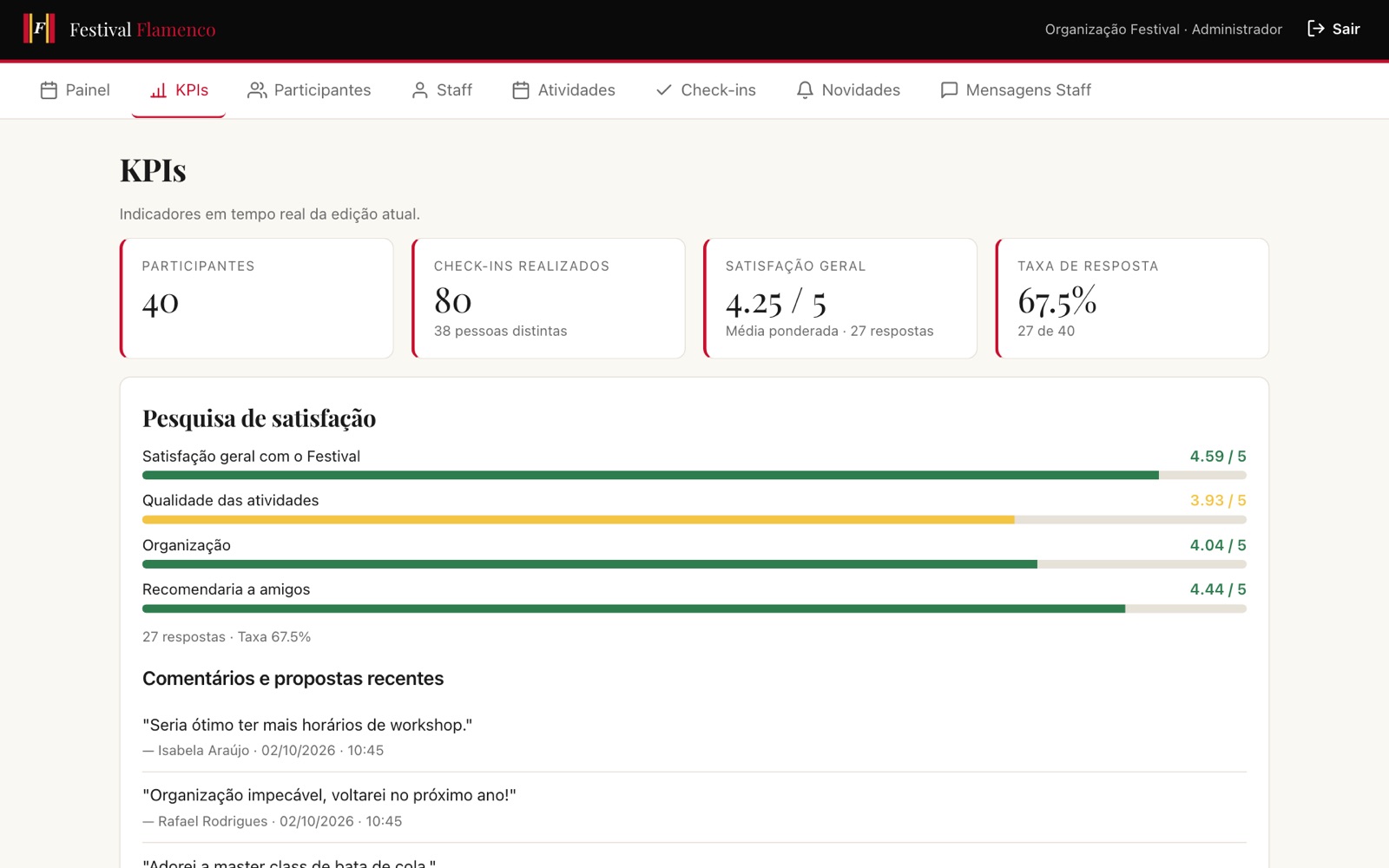1389x868 pixels.
Task: Click the "38 pessoas distintas" text
Action: click(x=500, y=331)
